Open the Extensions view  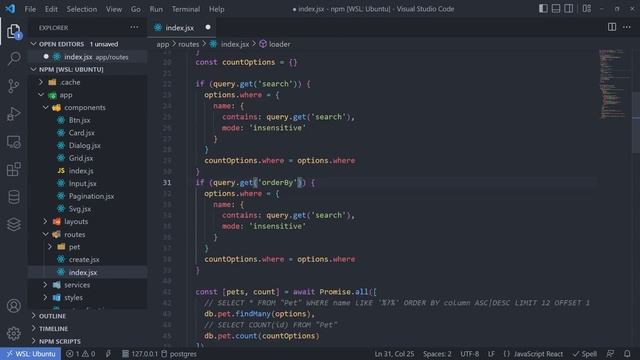click(13, 169)
